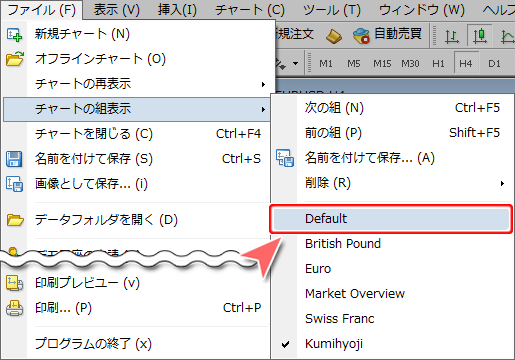The height and width of the screenshot is (360, 515).
Task: Click the new chart plus icon
Action: point(14,35)
